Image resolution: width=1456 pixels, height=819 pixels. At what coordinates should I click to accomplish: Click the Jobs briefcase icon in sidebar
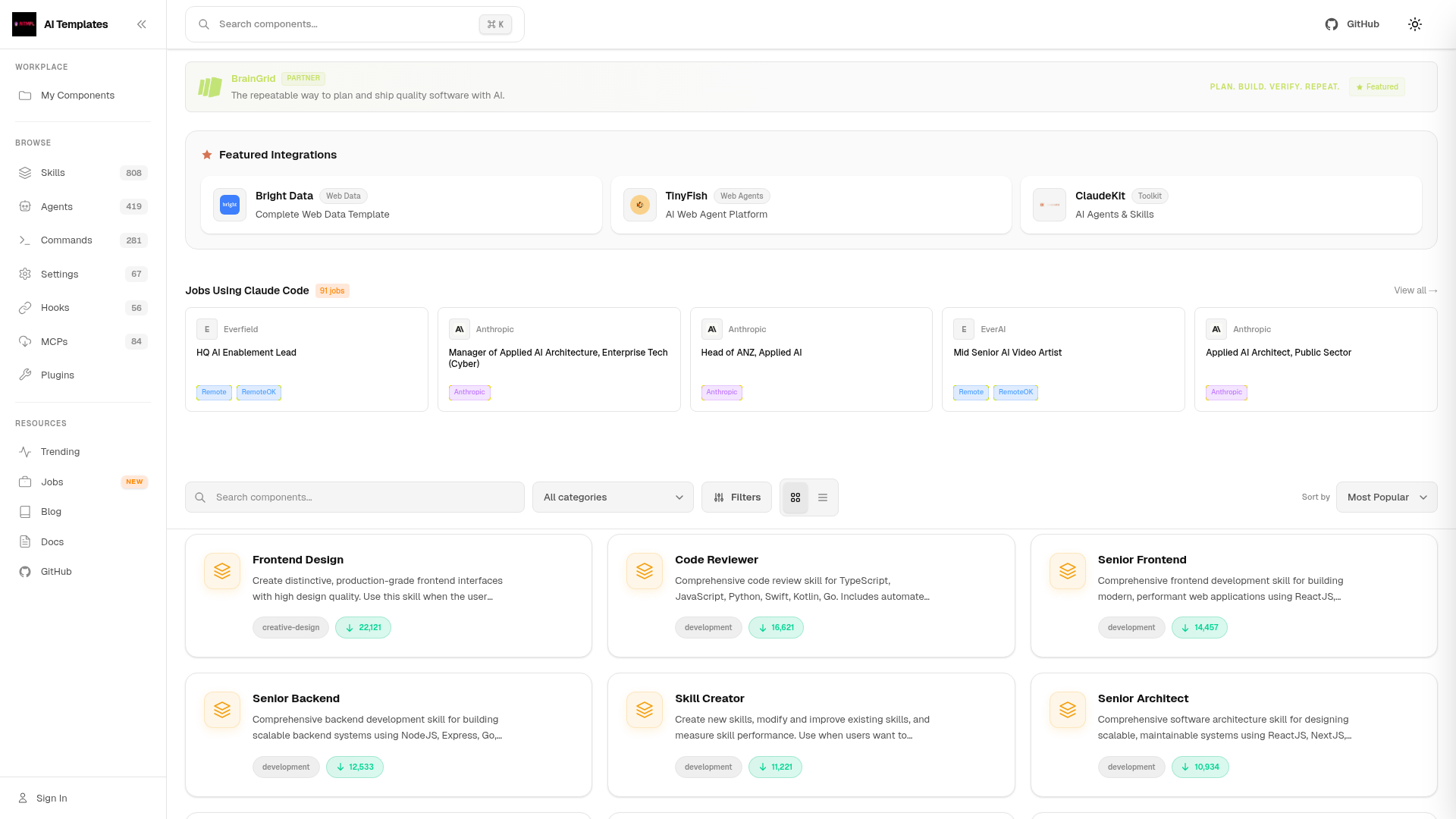[25, 482]
